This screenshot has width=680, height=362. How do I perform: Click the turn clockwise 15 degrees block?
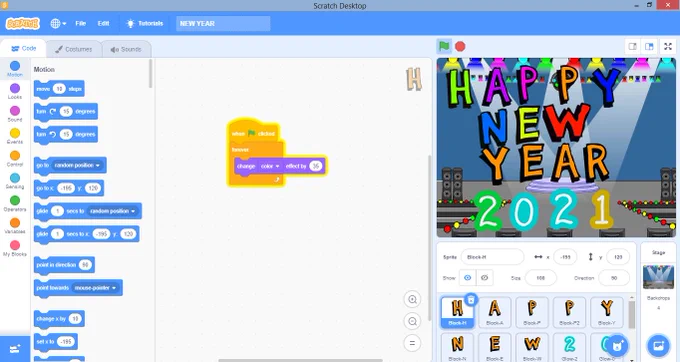coord(65,111)
